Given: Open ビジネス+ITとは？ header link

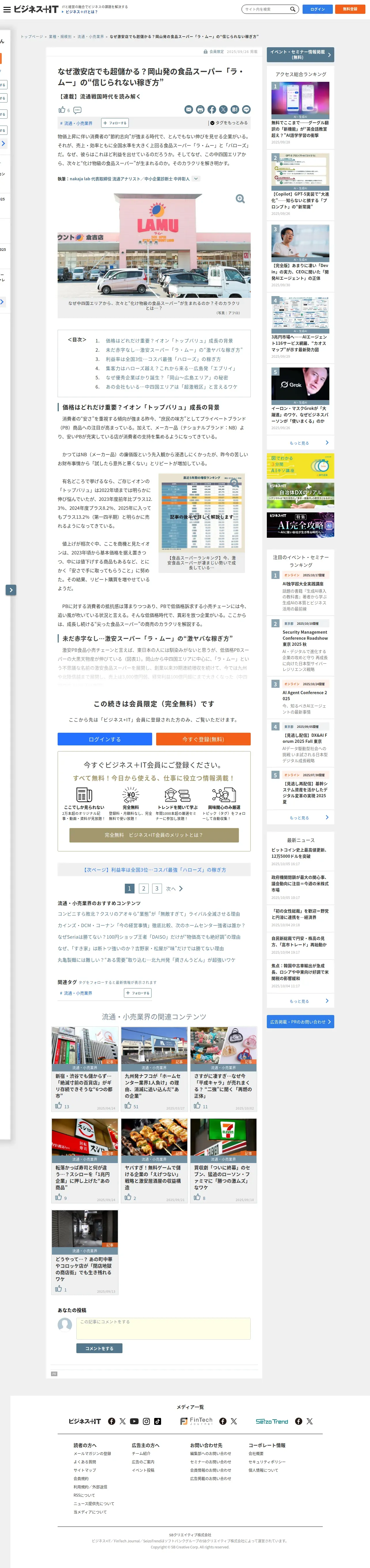Looking at the screenshot, I should point(81,12).
